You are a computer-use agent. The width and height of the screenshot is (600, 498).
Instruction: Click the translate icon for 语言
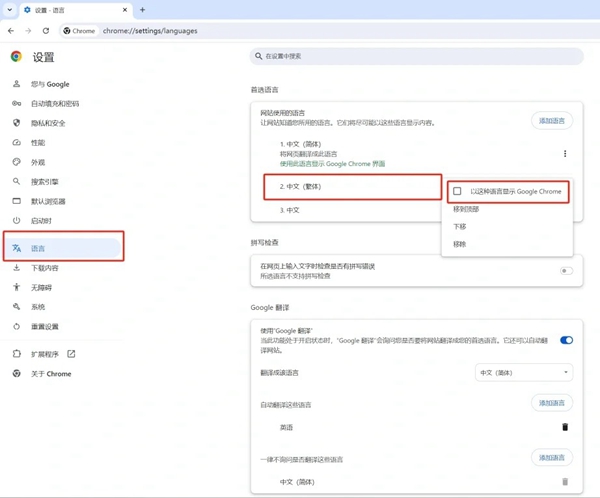16,248
